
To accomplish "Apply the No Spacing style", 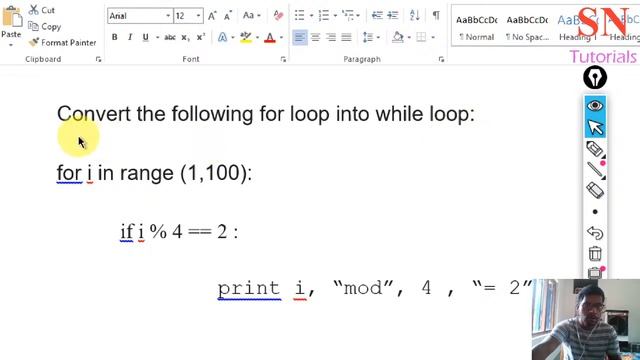I will 527,28.
